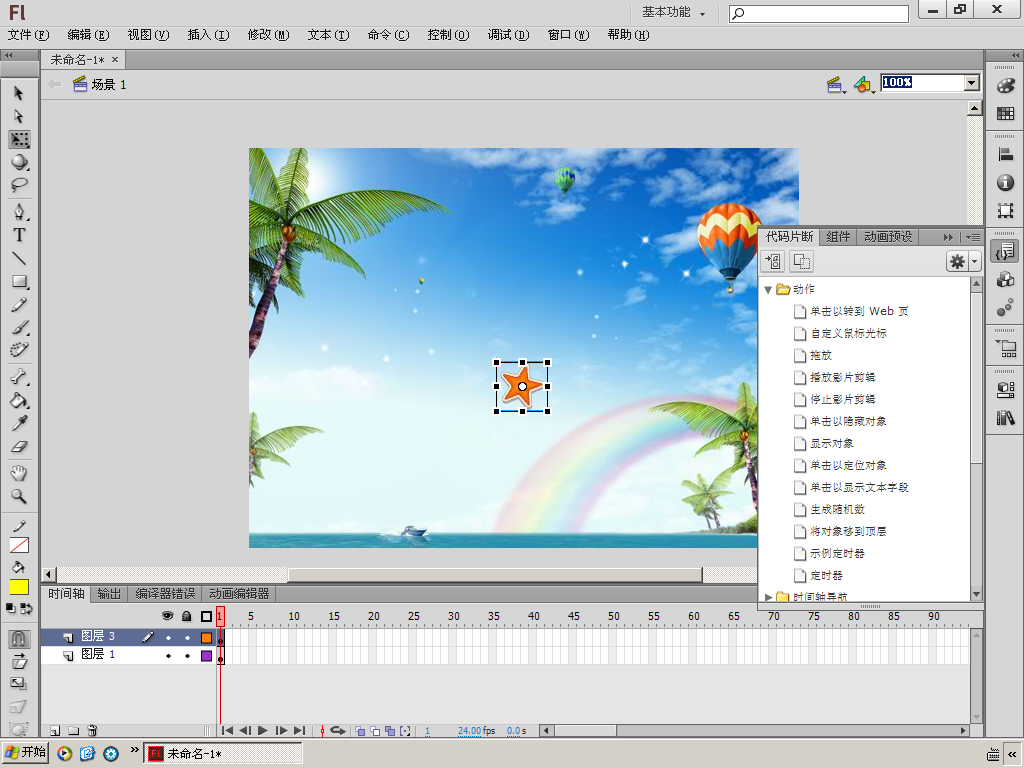Select the Eyedropper tool
This screenshot has height=768, width=1024.
pyautogui.click(x=19, y=423)
